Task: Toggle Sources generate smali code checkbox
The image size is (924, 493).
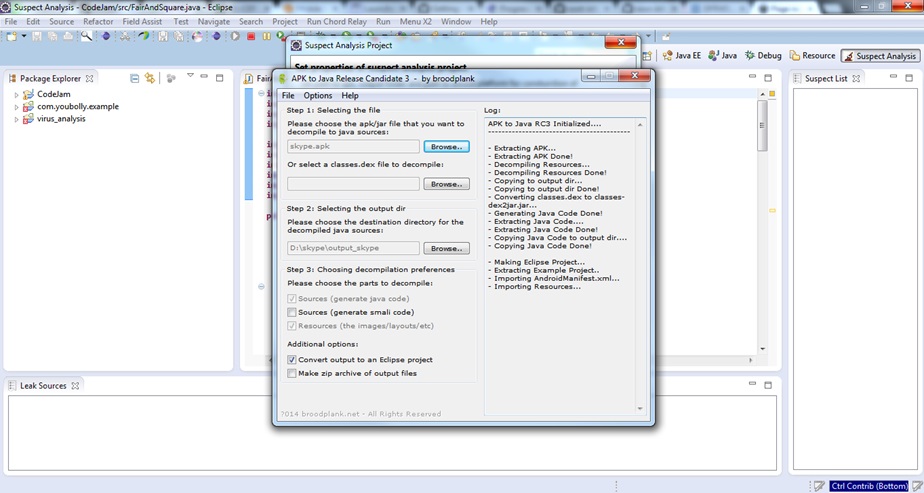Action: coord(292,312)
